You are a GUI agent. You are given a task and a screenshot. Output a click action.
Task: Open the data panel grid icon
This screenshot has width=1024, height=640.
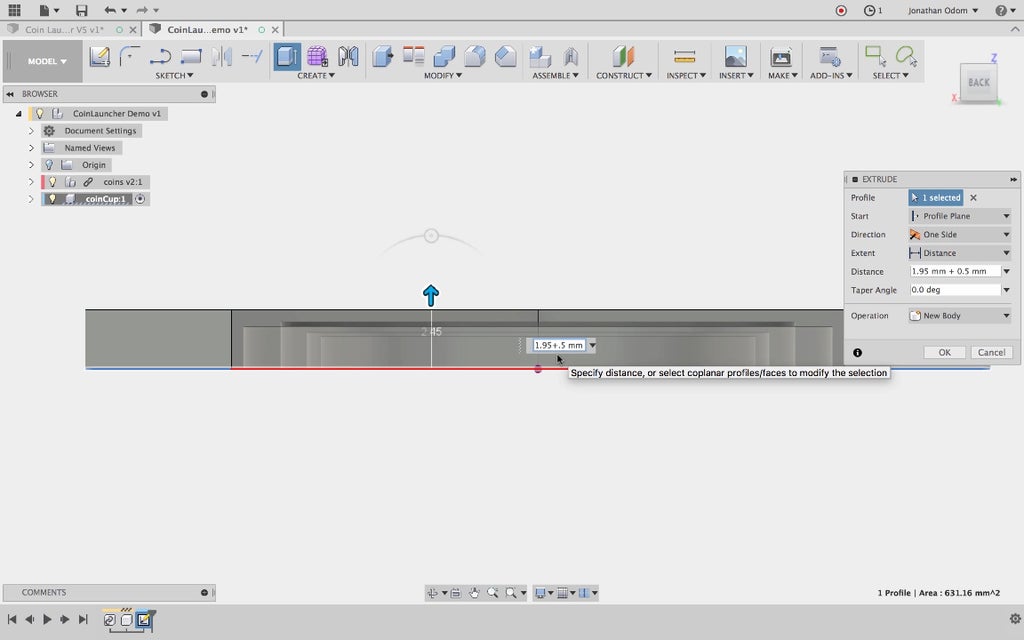pyautogui.click(x=14, y=10)
